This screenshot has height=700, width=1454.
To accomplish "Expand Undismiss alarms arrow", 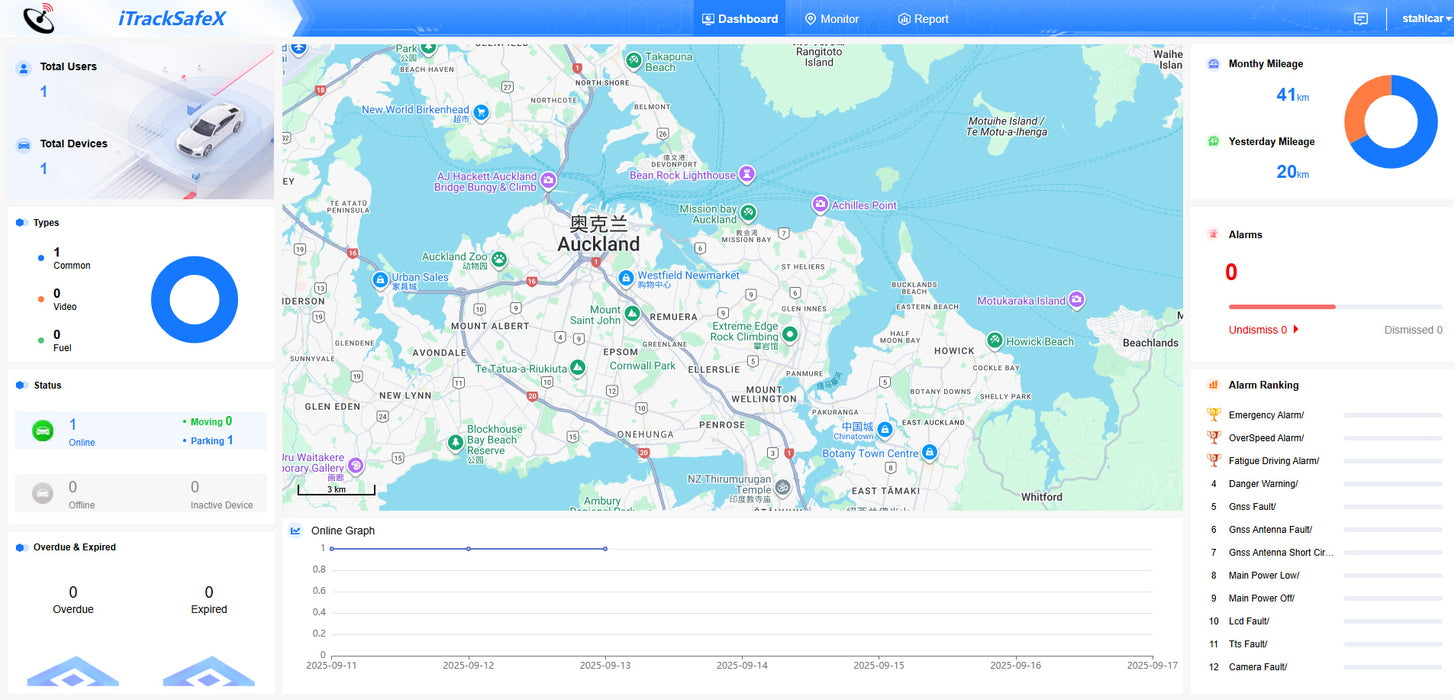I will [x=1296, y=329].
